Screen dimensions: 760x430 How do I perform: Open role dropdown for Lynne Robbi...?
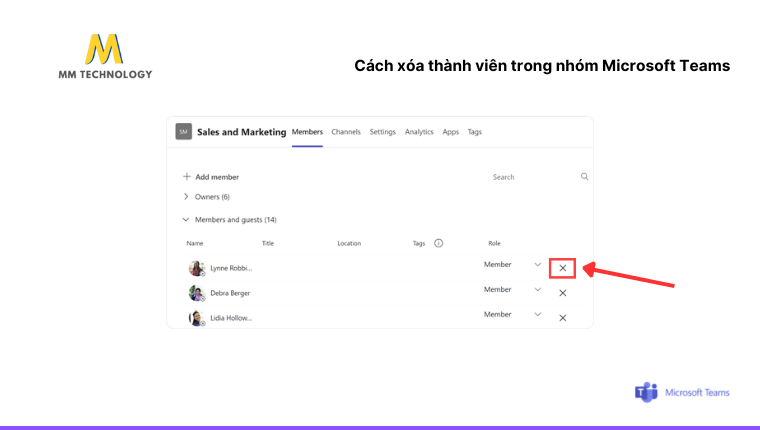point(537,265)
